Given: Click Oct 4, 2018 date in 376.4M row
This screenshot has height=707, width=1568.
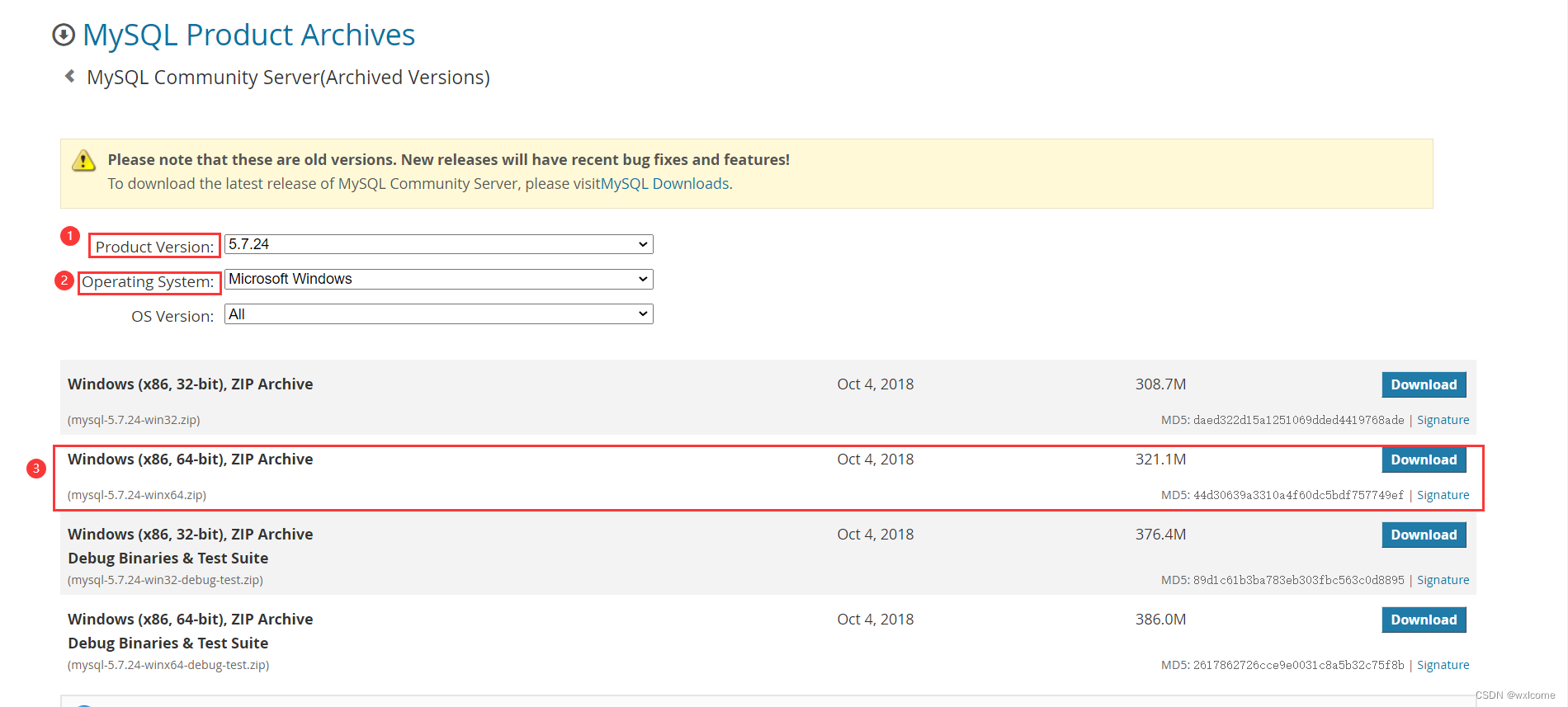Looking at the screenshot, I should tap(876, 535).
